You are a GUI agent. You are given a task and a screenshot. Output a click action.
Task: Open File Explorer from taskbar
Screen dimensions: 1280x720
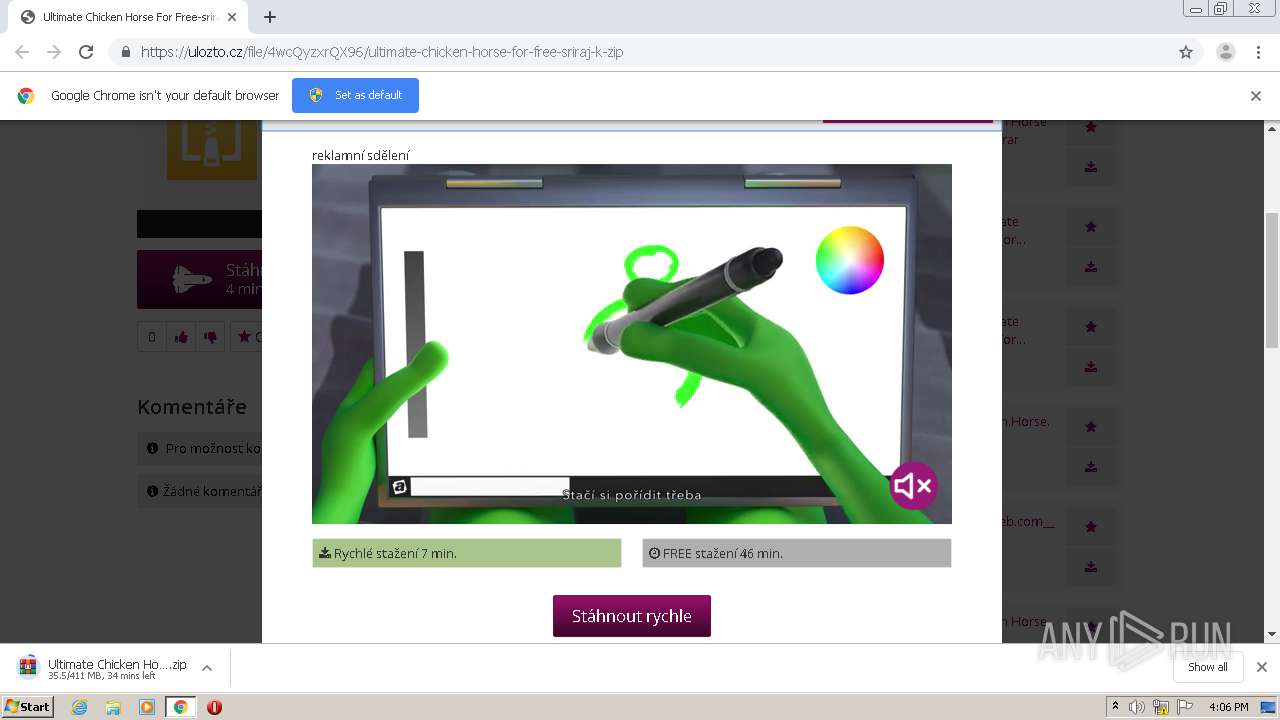click(113, 707)
